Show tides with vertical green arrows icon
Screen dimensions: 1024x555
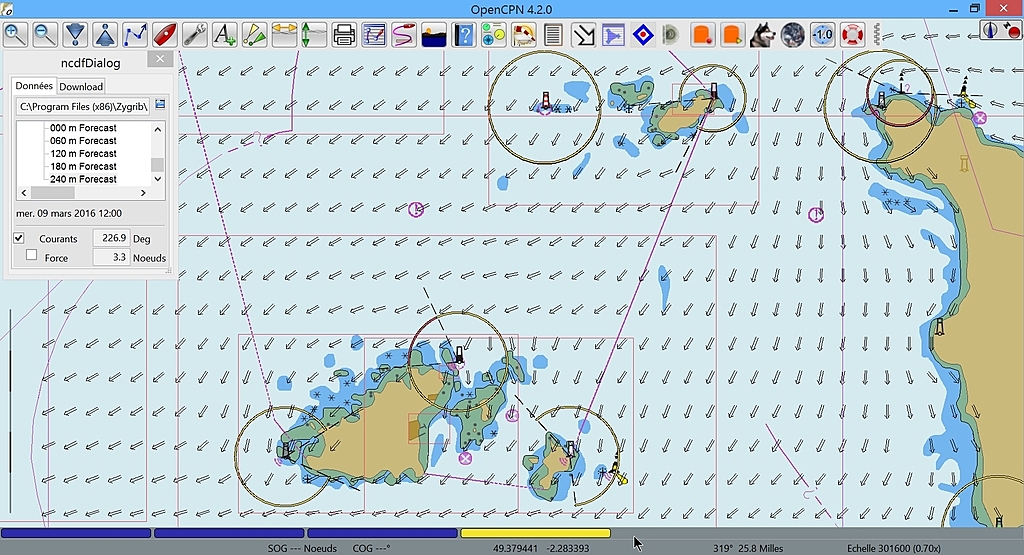point(314,34)
